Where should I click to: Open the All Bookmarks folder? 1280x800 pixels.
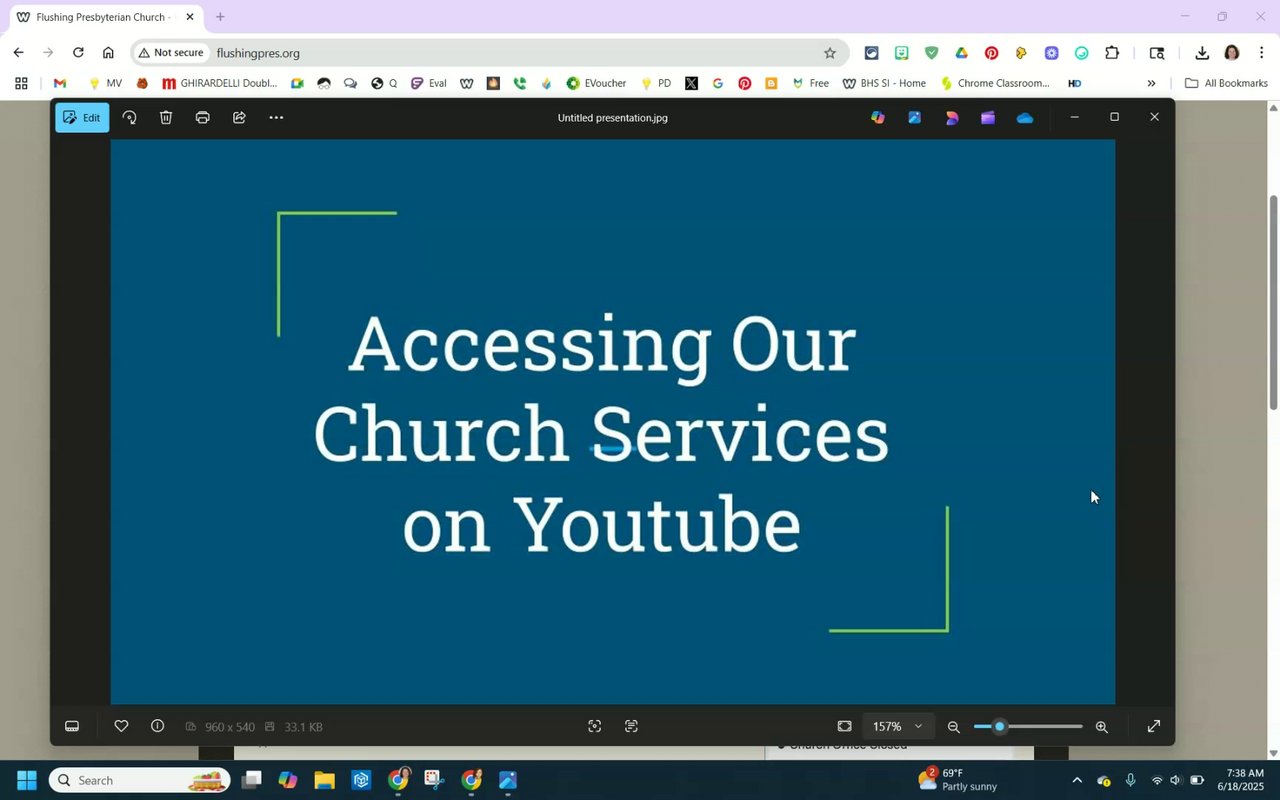[1226, 83]
